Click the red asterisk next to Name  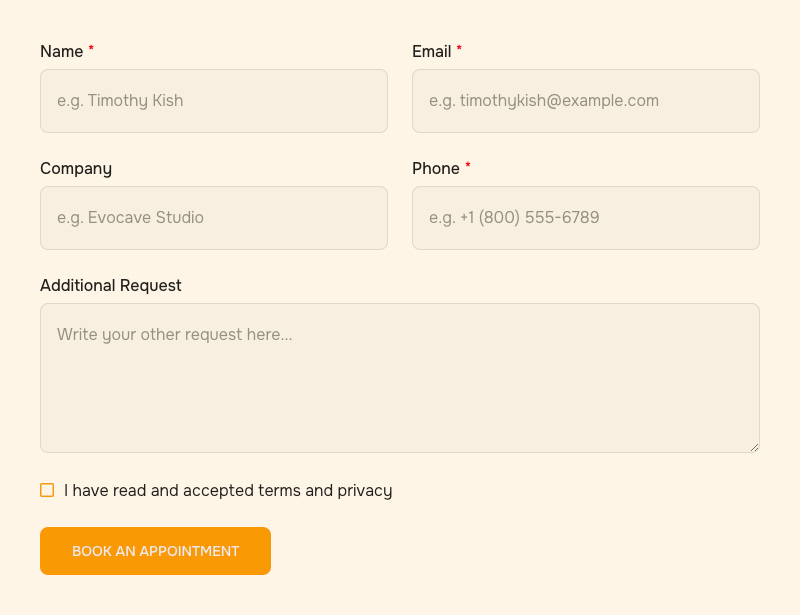coord(90,48)
